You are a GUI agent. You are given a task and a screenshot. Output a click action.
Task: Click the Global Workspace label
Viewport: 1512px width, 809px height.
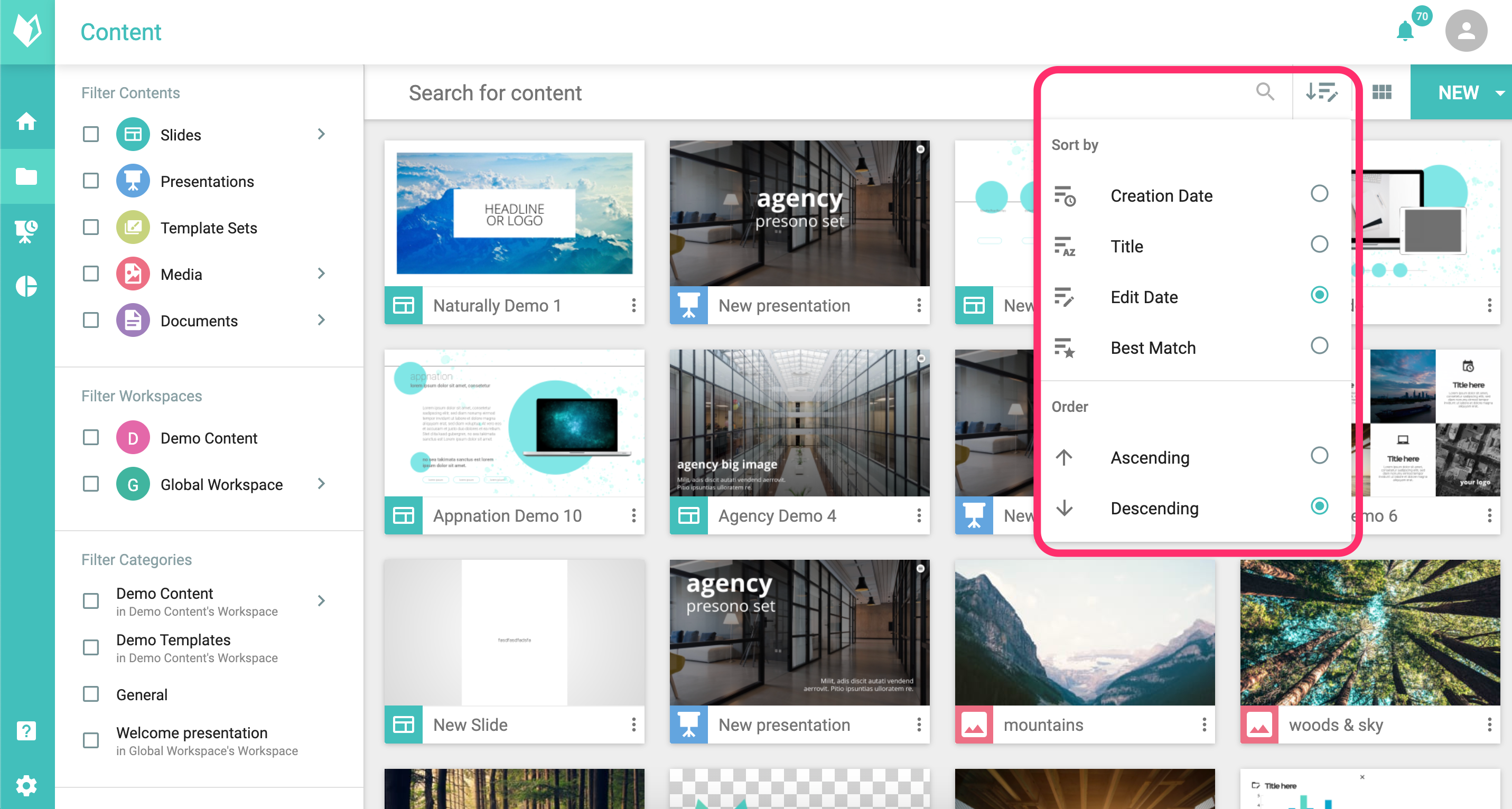click(222, 485)
